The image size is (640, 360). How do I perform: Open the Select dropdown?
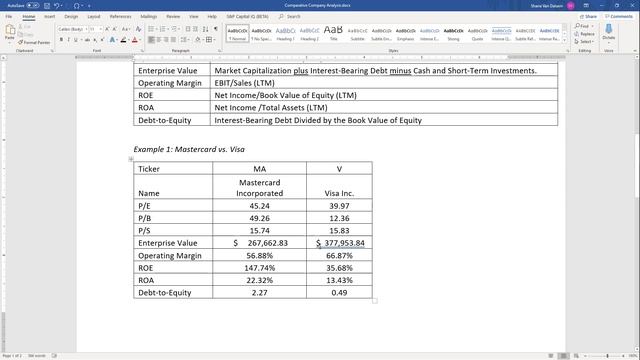(x=584, y=42)
